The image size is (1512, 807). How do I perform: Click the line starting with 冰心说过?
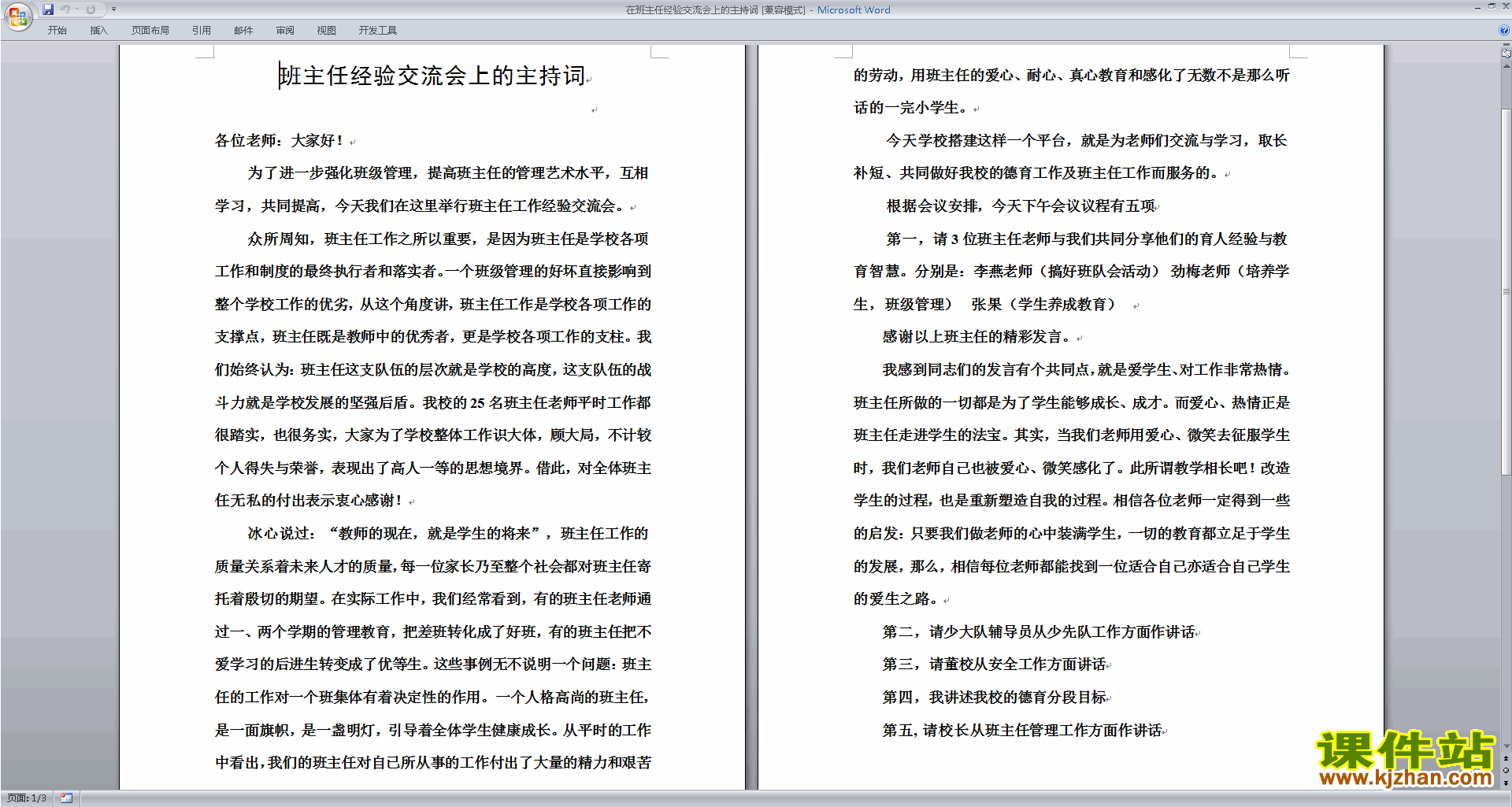pos(448,534)
